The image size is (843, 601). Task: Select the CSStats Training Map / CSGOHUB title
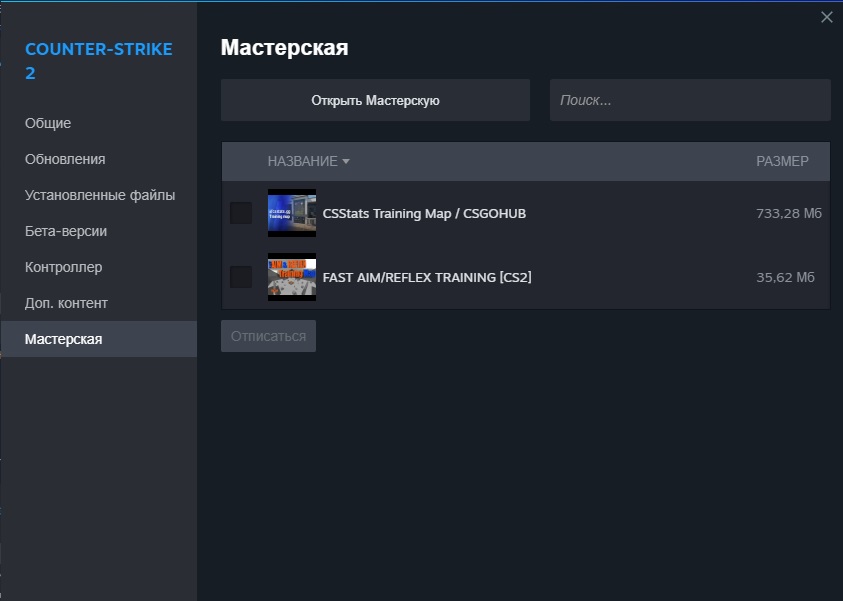point(424,213)
